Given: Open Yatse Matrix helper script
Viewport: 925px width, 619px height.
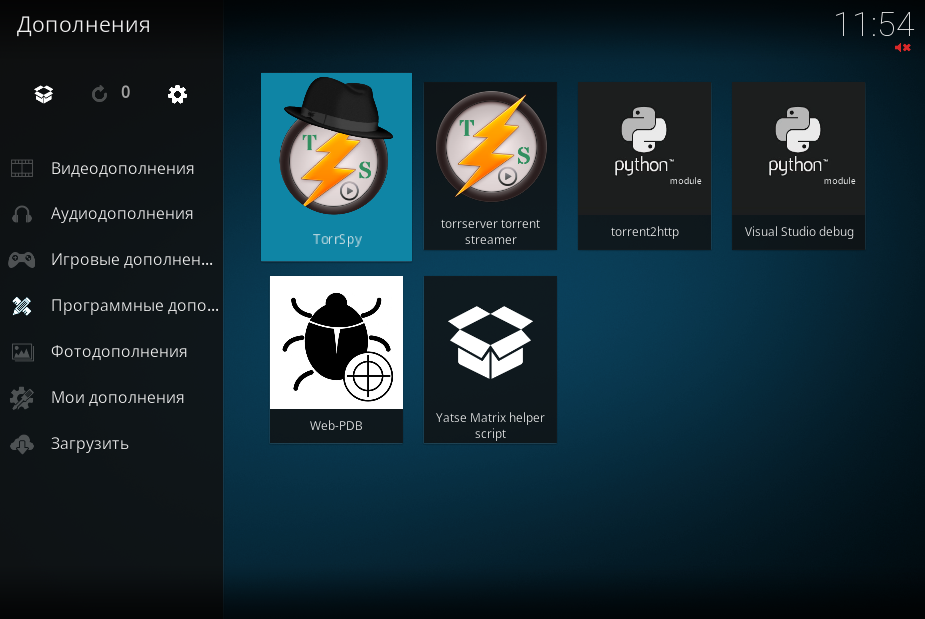Looking at the screenshot, I should click(x=490, y=359).
